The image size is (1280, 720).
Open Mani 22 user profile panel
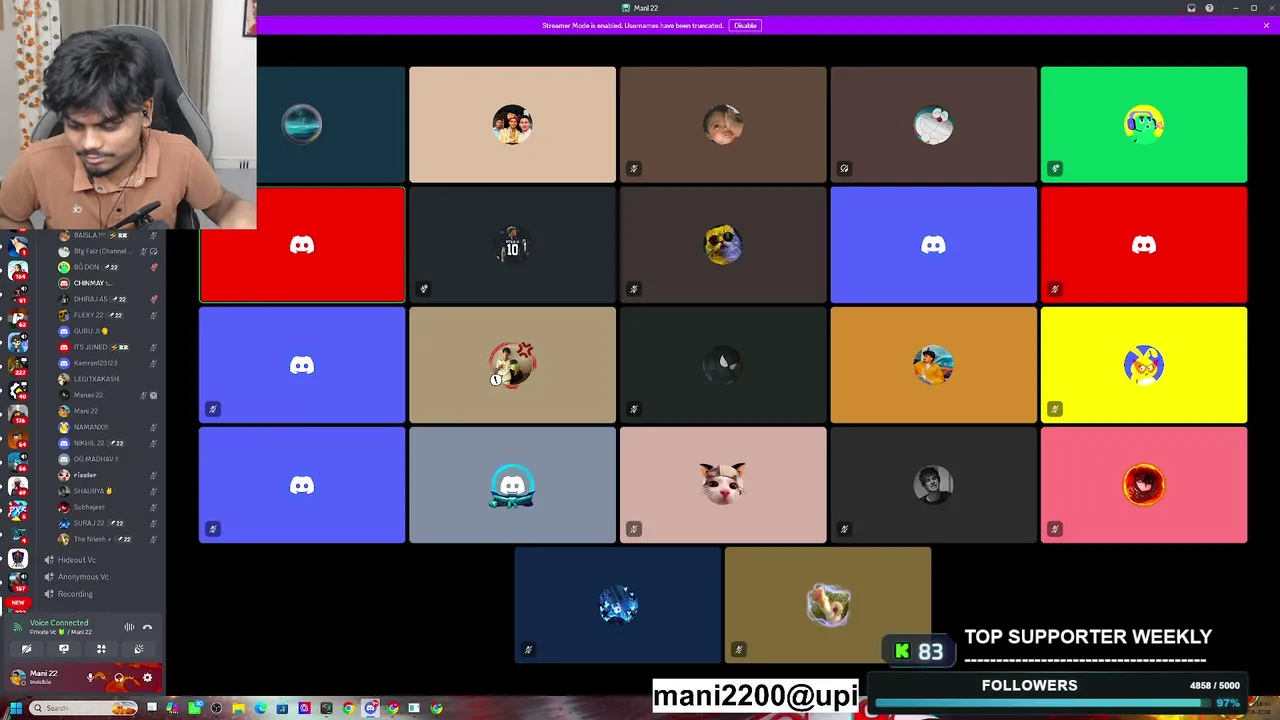pyautogui.click(x=45, y=678)
